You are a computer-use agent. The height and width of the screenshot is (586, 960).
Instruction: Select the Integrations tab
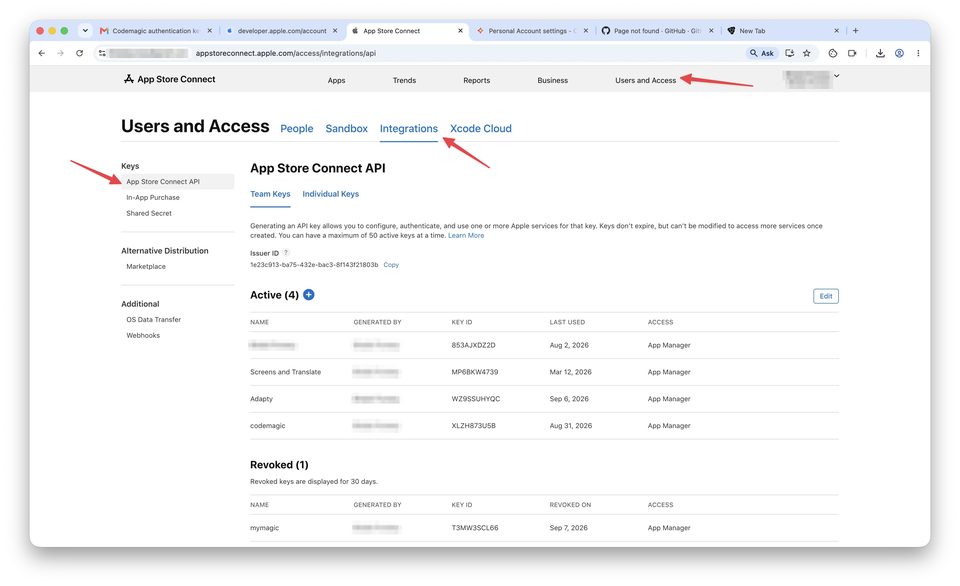click(408, 129)
